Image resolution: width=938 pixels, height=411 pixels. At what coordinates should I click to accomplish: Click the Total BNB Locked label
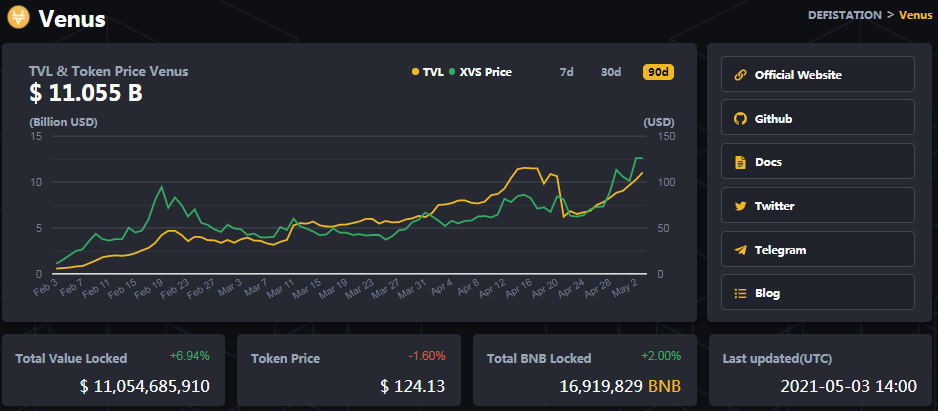[x=539, y=358]
